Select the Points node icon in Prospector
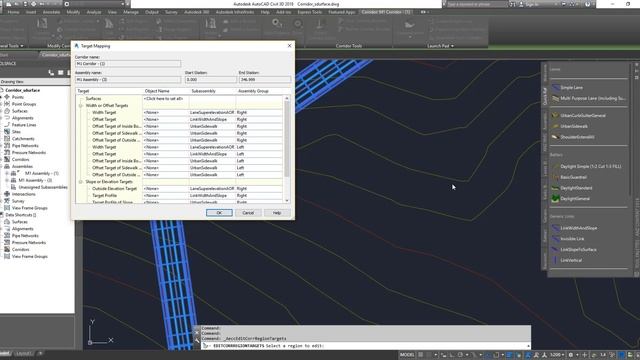This screenshot has width=640, height=360. [x=7, y=97]
